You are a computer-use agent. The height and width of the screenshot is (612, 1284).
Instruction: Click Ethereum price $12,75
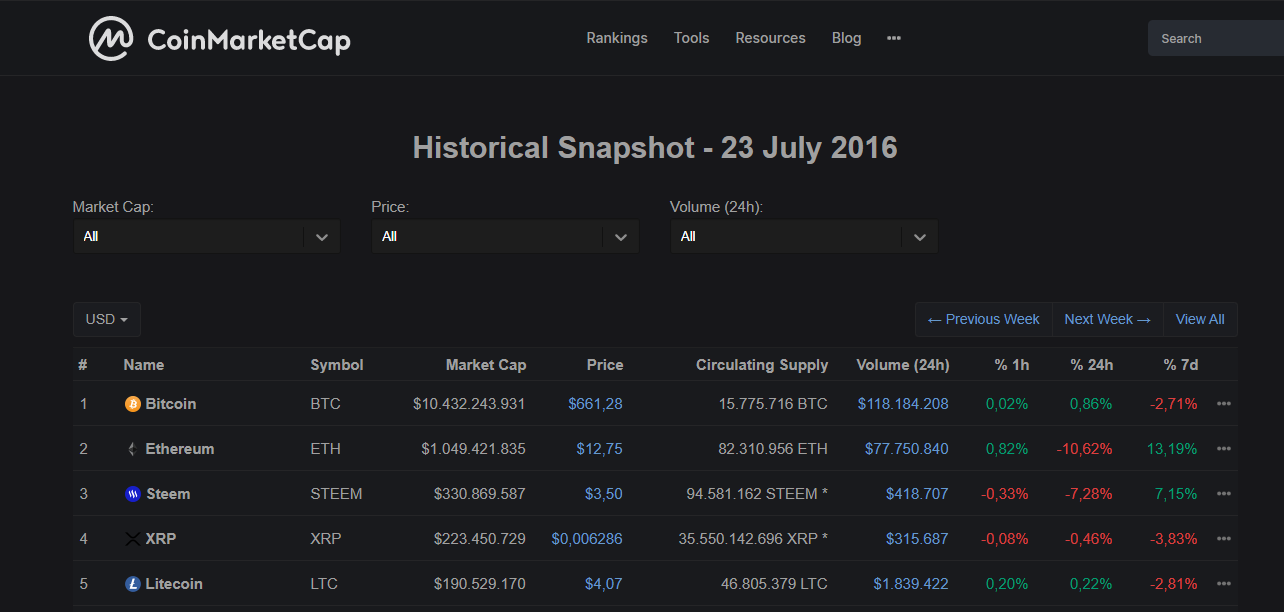point(600,449)
